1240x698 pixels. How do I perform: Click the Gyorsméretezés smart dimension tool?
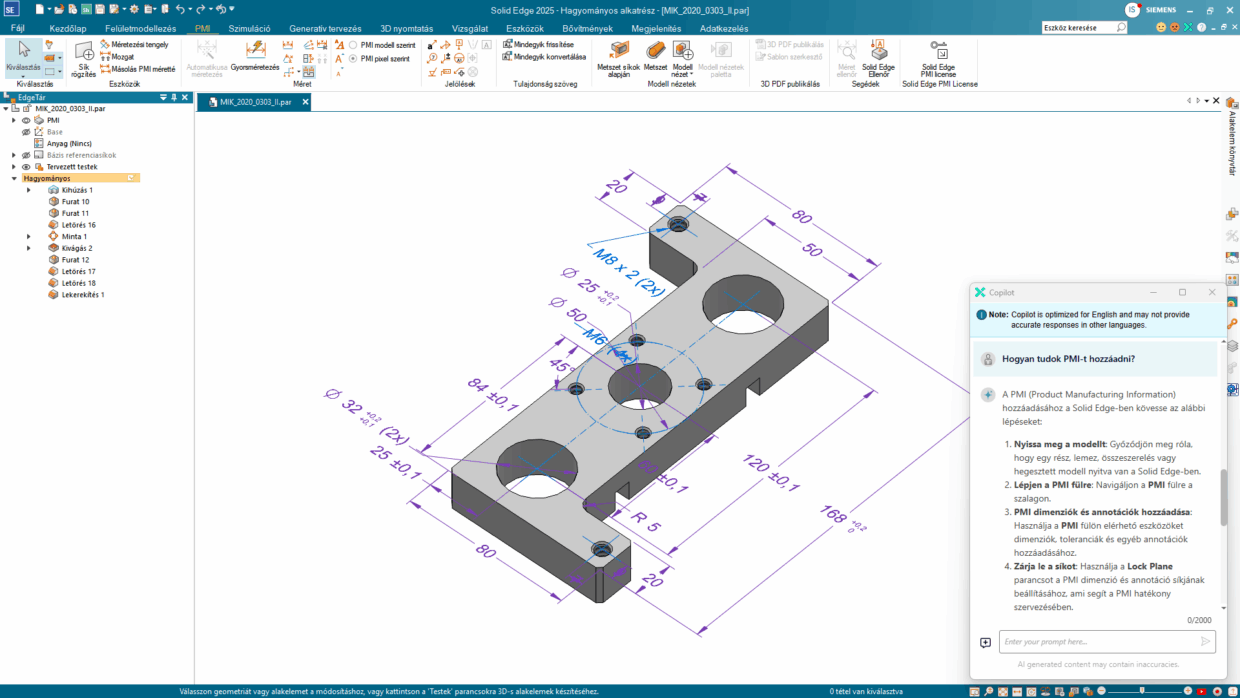point(255,54)
